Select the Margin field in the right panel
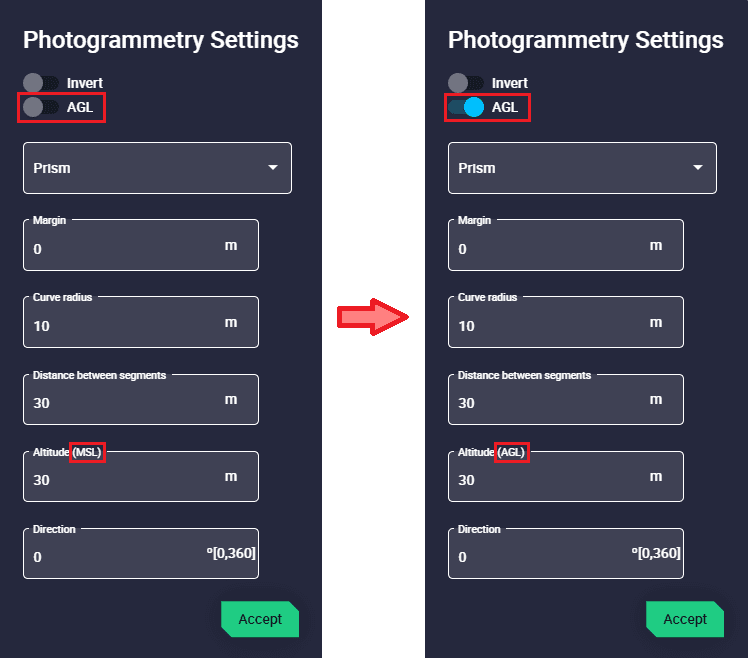The width and height of the screenshot is (748, 658). pyautogui.click(x=550, y=248)
